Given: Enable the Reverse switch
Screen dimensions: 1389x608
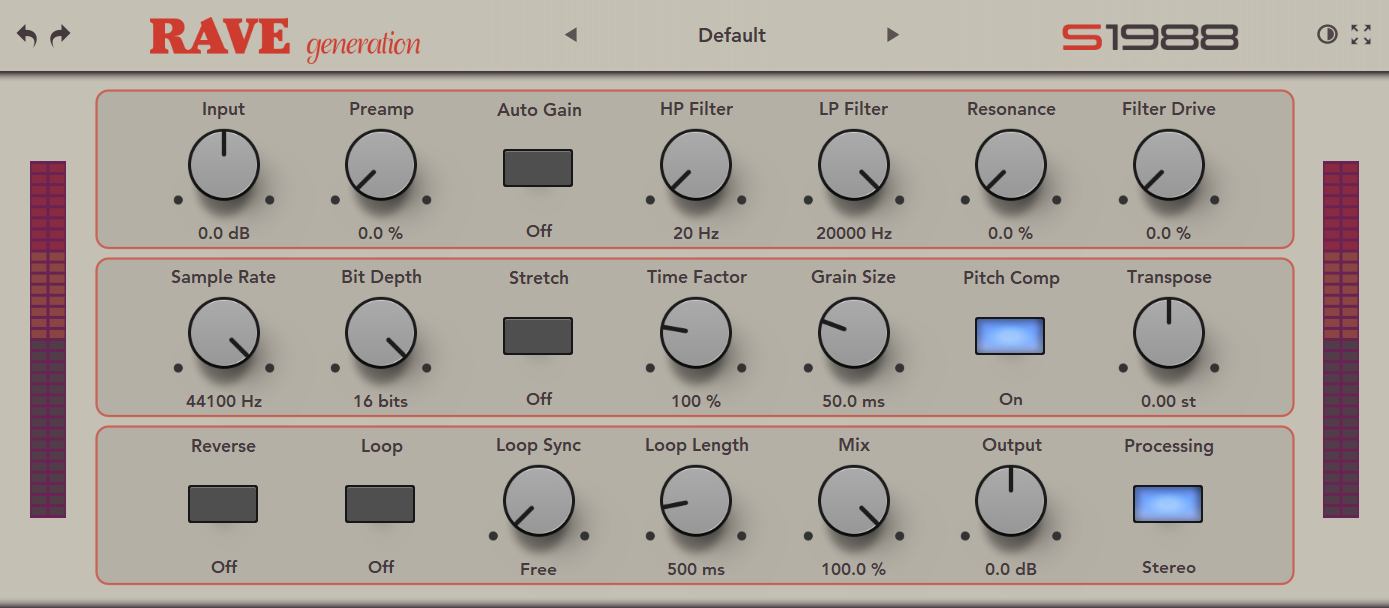Looking at the screenshot, I should pyautogui.click(x=223, y=504).
